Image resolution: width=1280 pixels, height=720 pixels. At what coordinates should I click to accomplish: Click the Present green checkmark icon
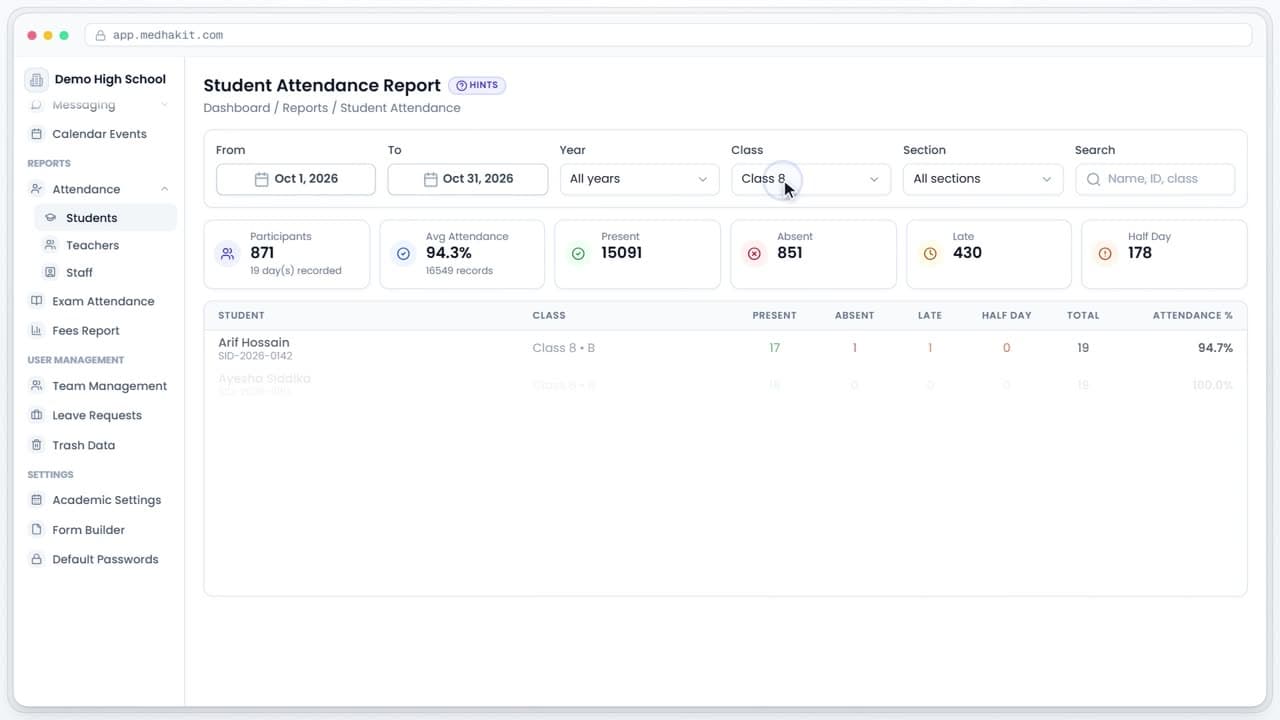[578, 254]
